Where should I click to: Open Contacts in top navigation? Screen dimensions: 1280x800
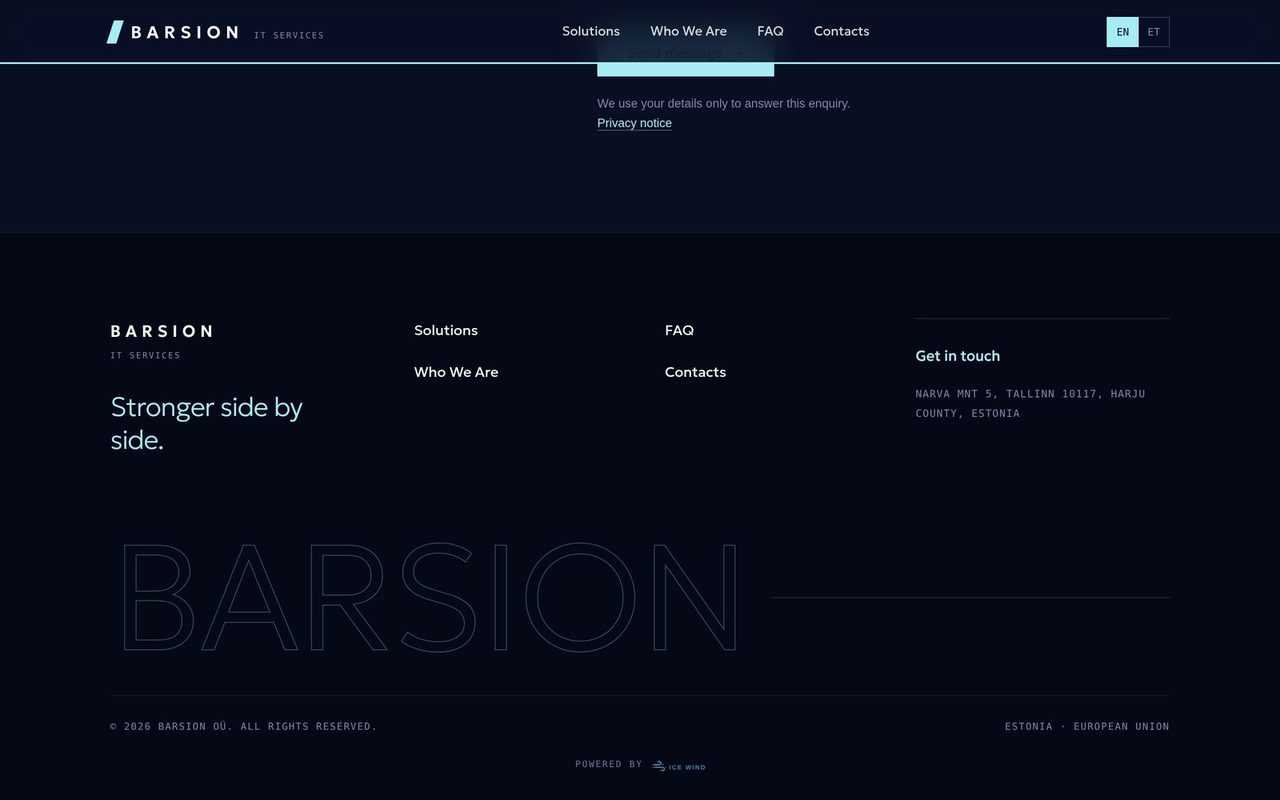841,31
